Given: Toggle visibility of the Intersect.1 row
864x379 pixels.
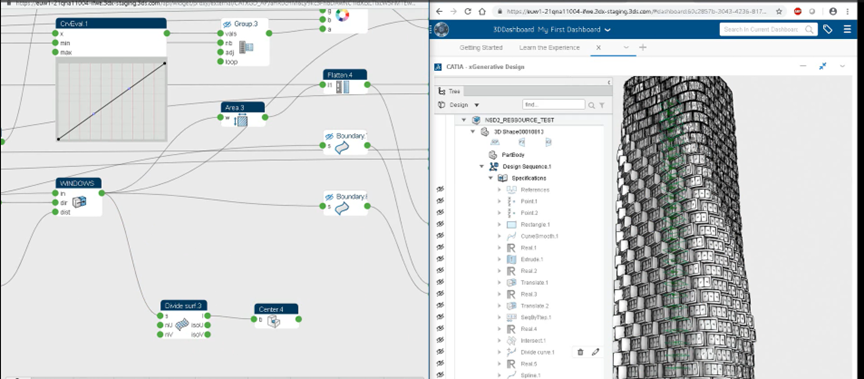Looking at the screenshot, I should pyautogui.click(x=440, y=340).
